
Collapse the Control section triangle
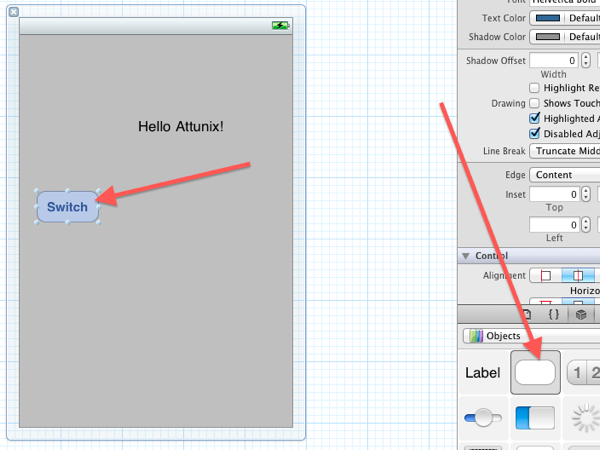[466, 256]
